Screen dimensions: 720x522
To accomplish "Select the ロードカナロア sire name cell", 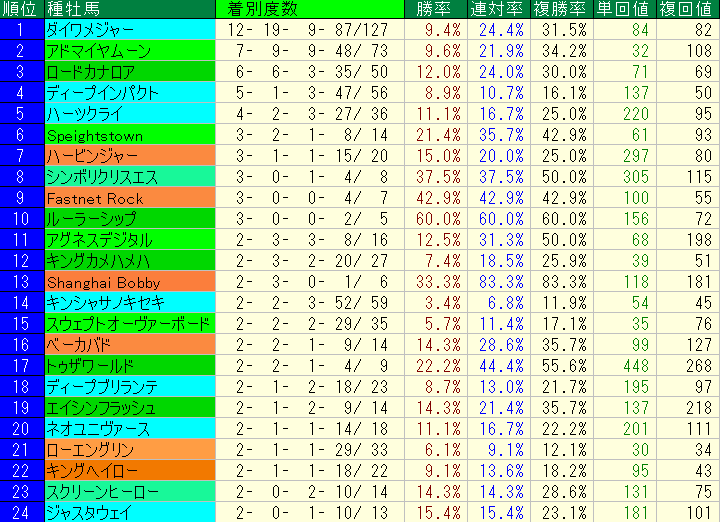I will 130,72.
